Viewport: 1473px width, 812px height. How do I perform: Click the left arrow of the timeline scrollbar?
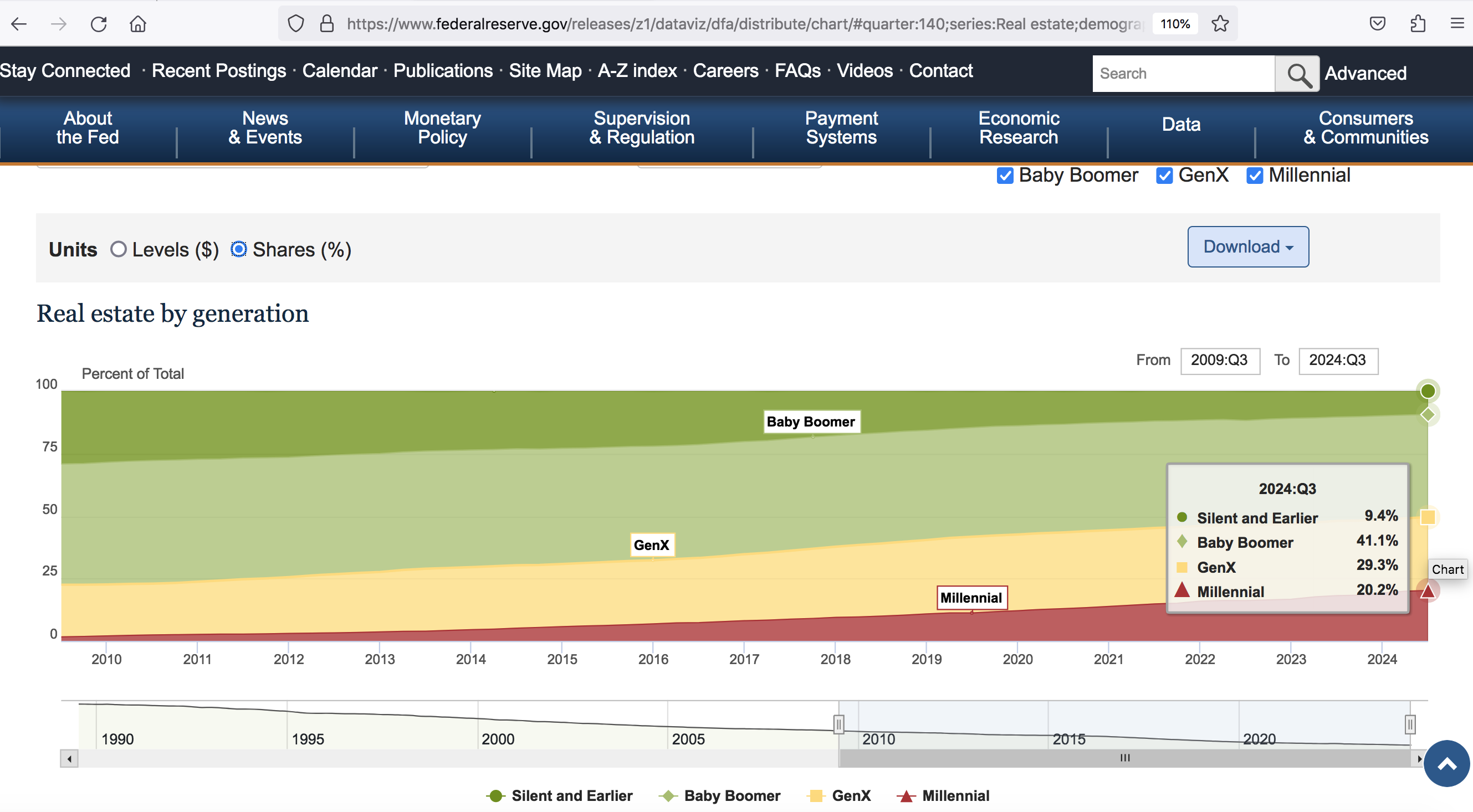tap(69, 759)
